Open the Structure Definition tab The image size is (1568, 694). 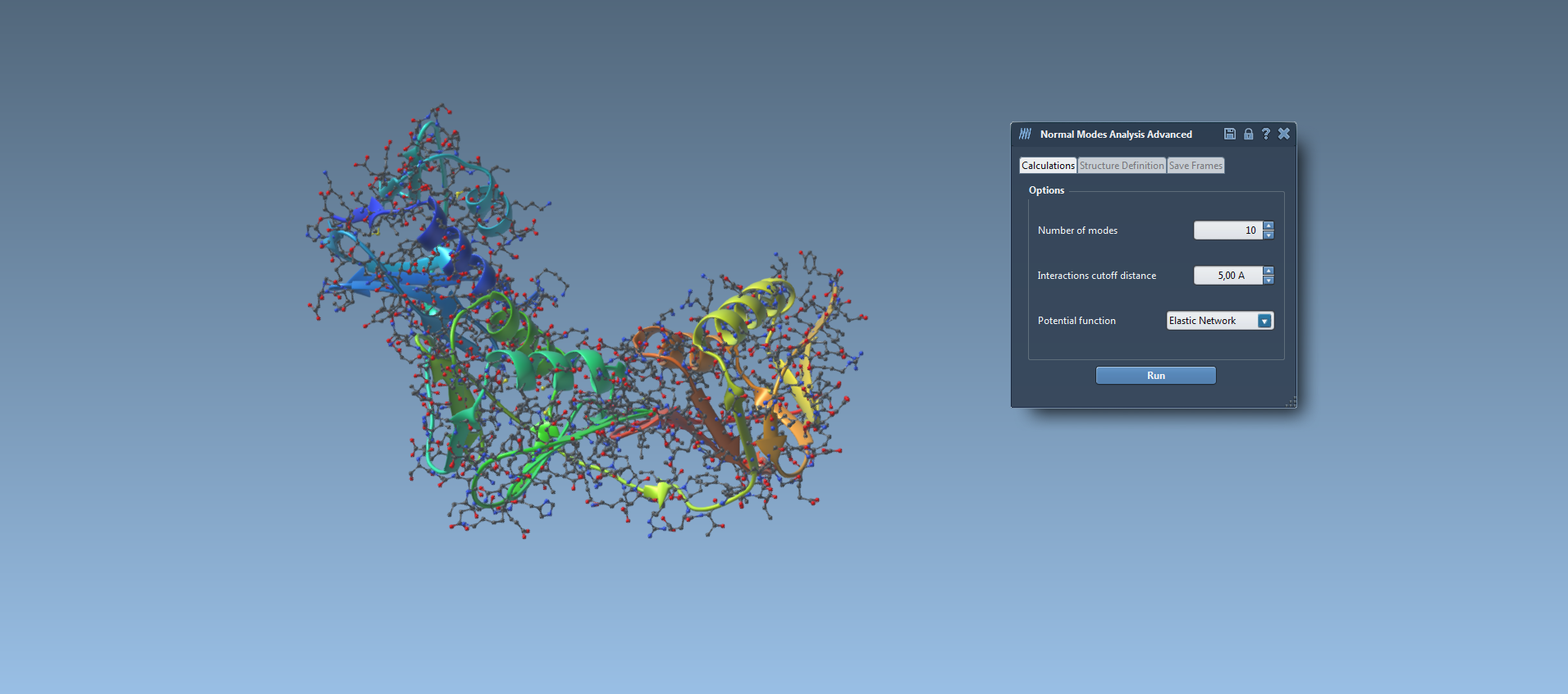(x=1122, y=166)
